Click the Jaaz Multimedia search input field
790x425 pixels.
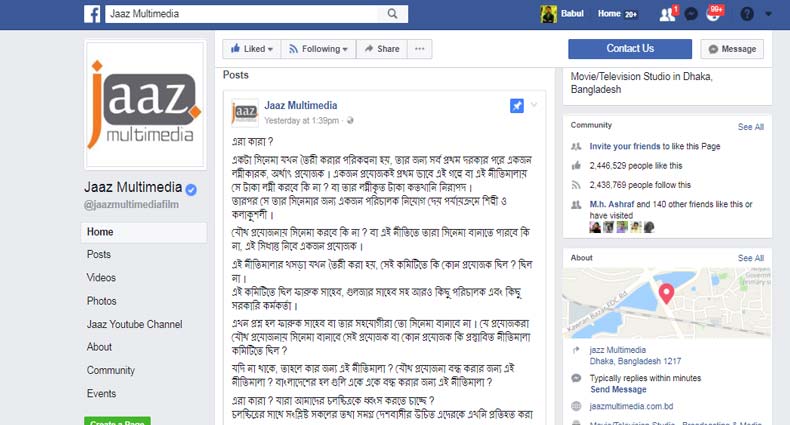click(242, 14)
